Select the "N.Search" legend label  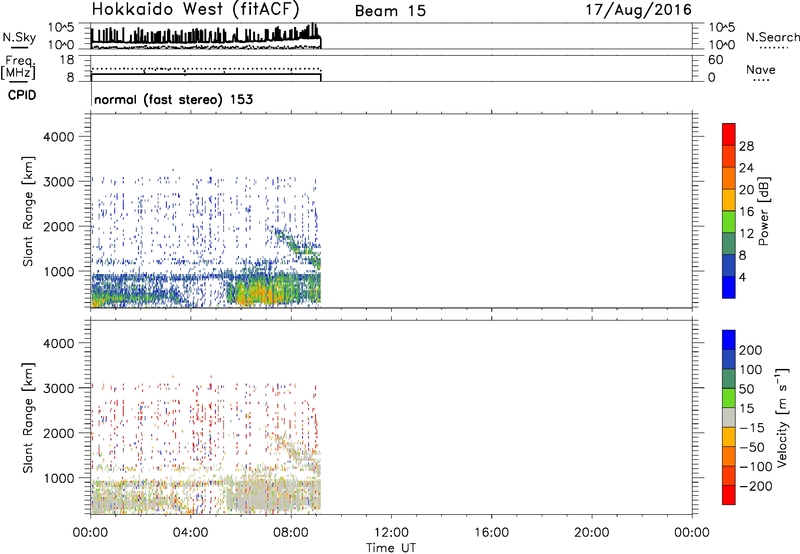click(772, 37)
